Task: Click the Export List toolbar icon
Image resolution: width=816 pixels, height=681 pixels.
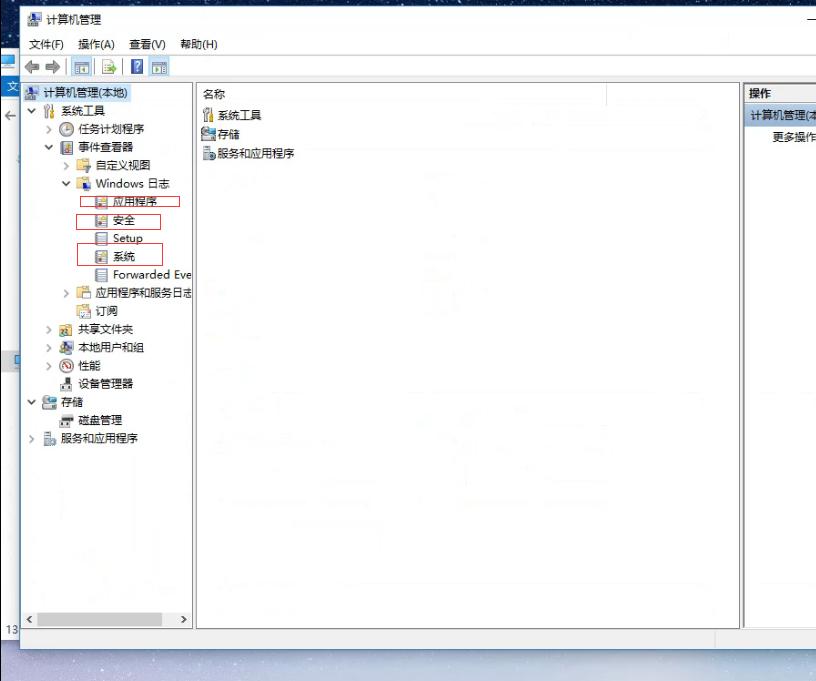Action: coord(109,67)
